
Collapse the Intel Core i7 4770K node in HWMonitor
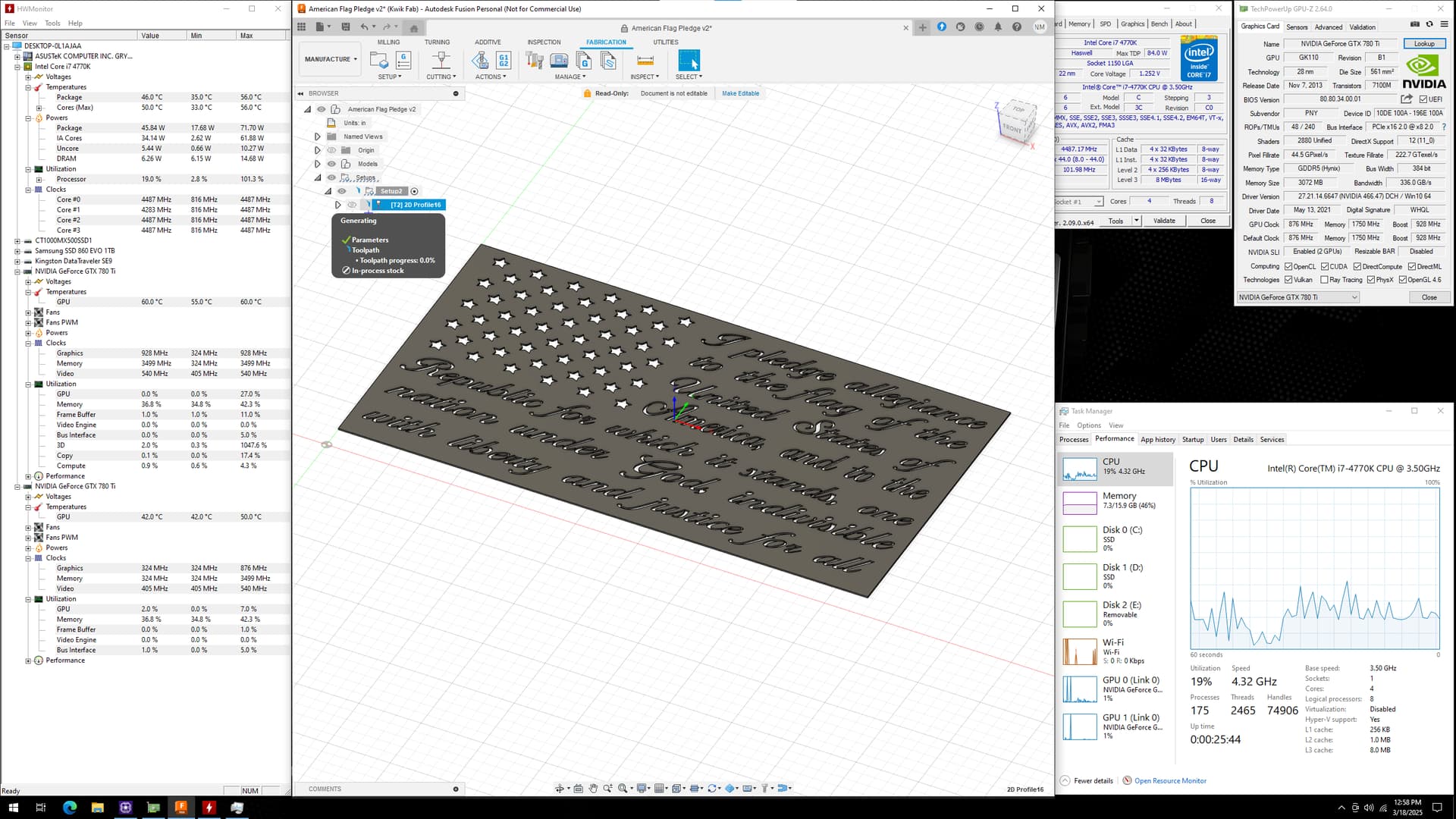pos(17,67)
